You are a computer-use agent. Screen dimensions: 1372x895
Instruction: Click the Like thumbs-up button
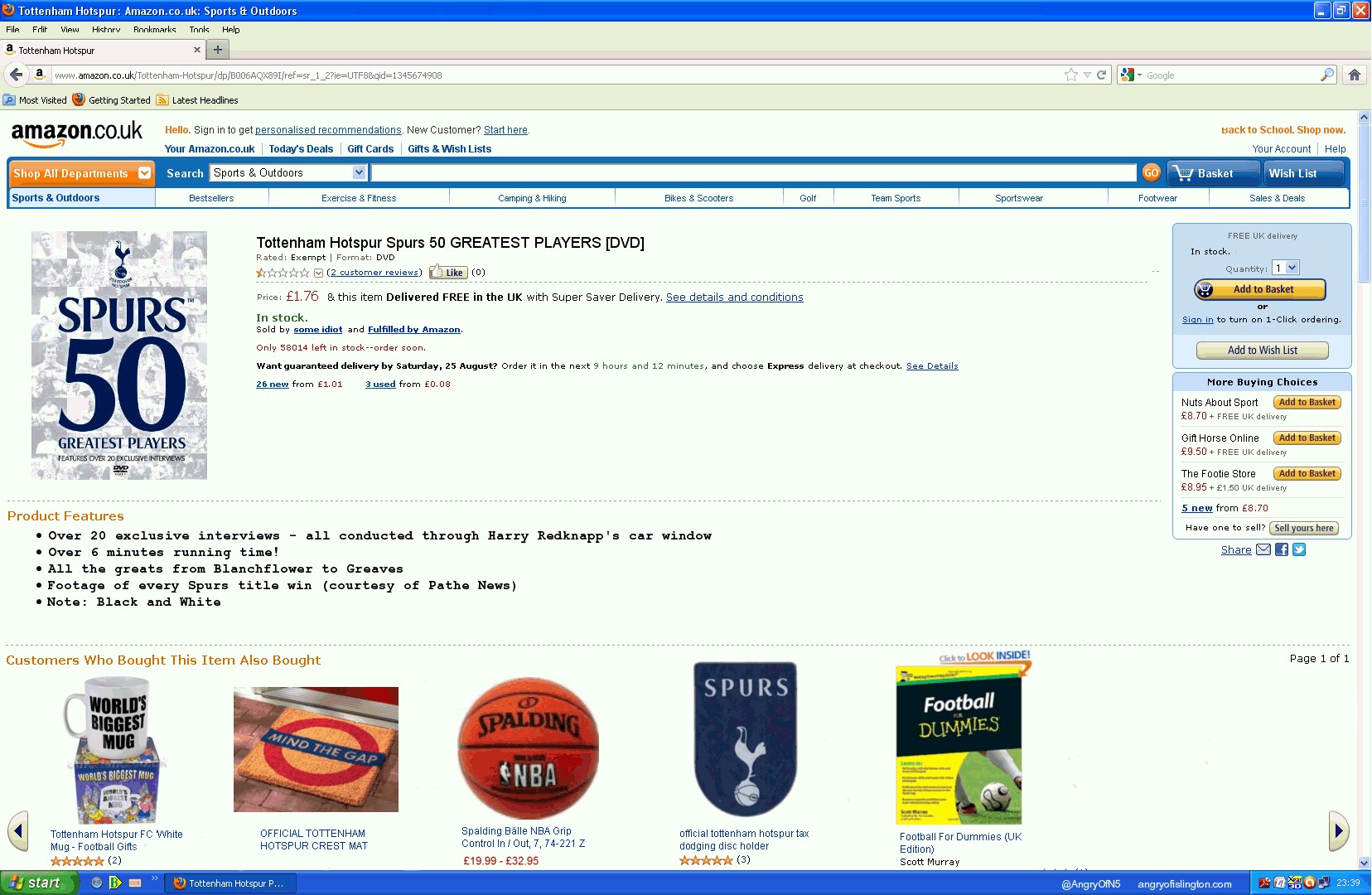tap(448, 273)
